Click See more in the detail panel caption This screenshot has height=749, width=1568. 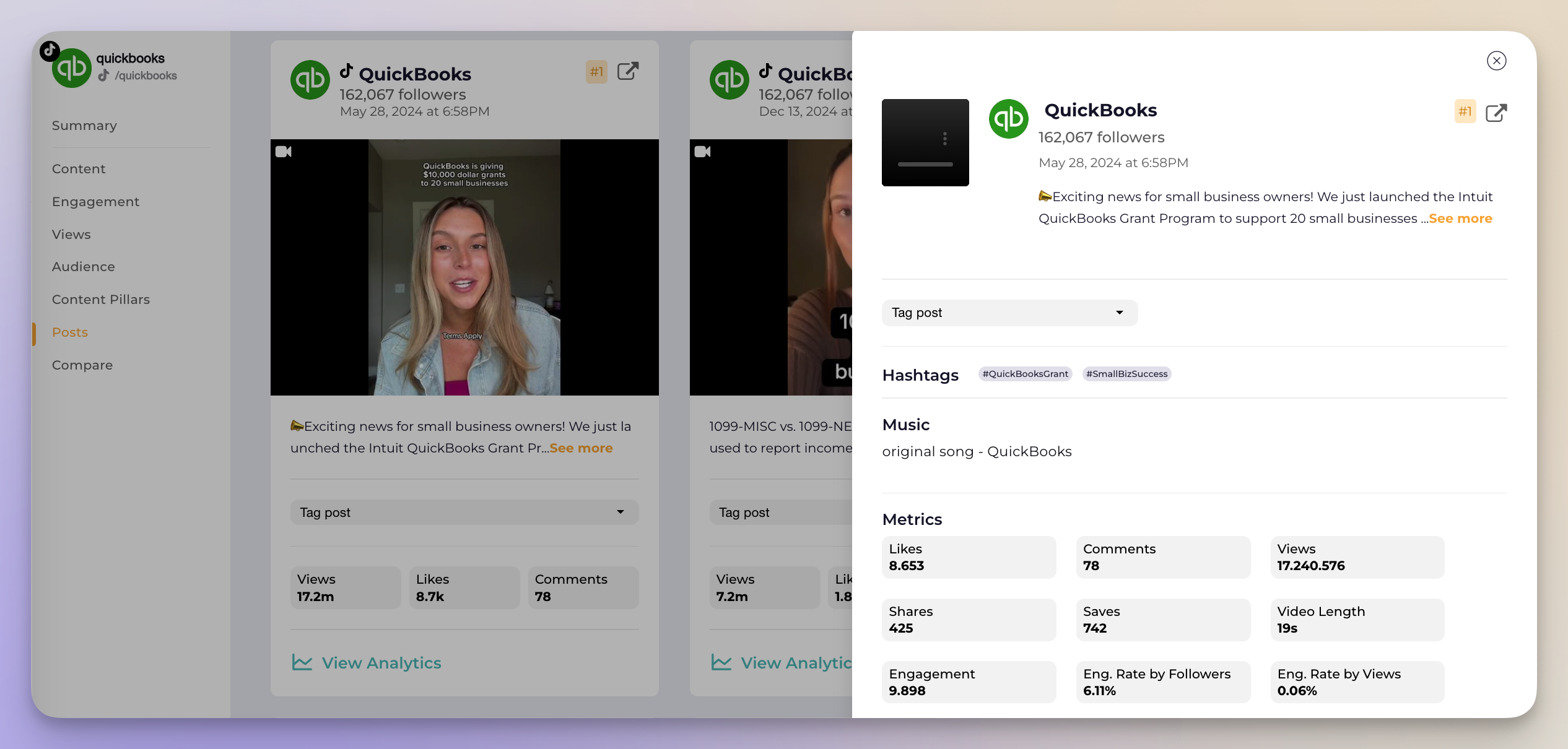pyautogui.click(x=1460, y=218)
